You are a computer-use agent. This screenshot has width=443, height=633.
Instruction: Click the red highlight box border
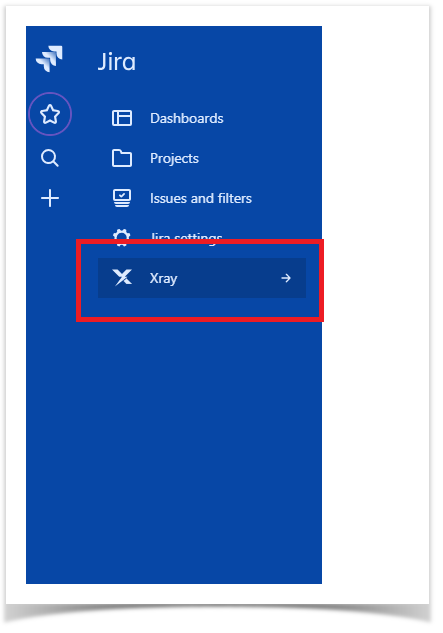point(199,242)
